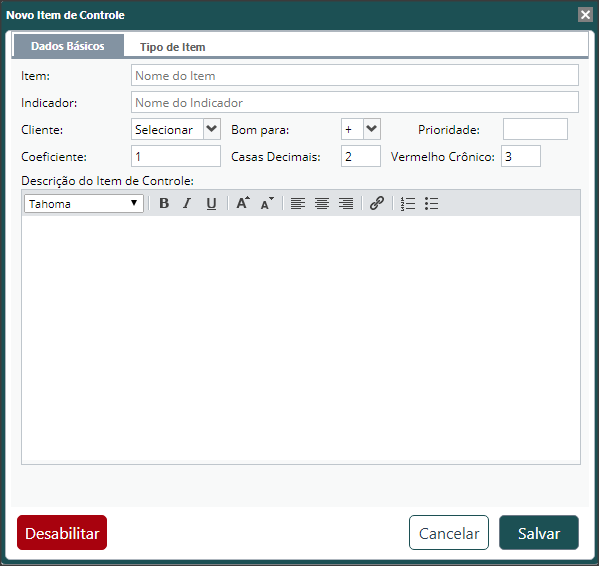Insert a bulleted list

(x=431, y=203)
